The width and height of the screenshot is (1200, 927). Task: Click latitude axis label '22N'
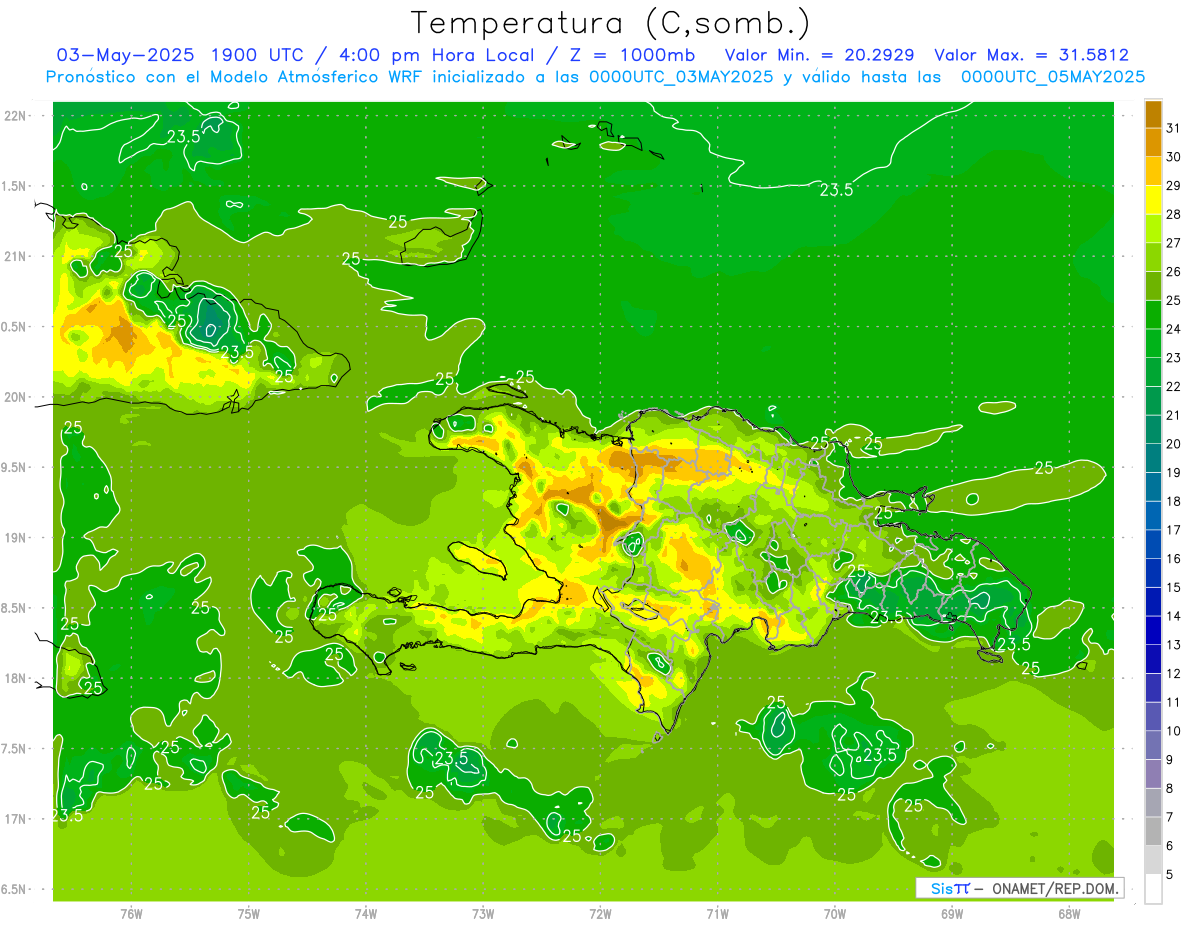tap(16, 116)
